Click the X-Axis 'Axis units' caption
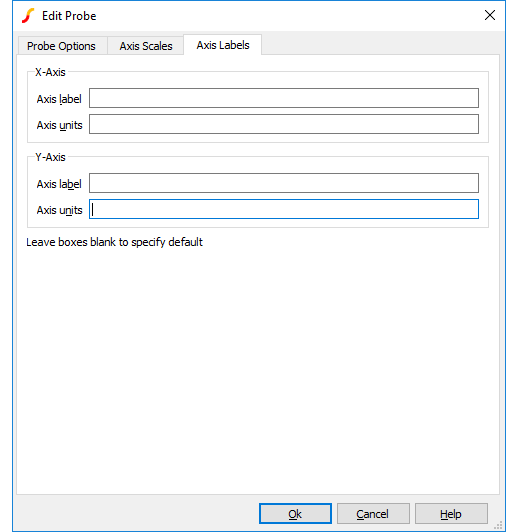The height and width of the screenshot is (532, 512). point(59,125)
